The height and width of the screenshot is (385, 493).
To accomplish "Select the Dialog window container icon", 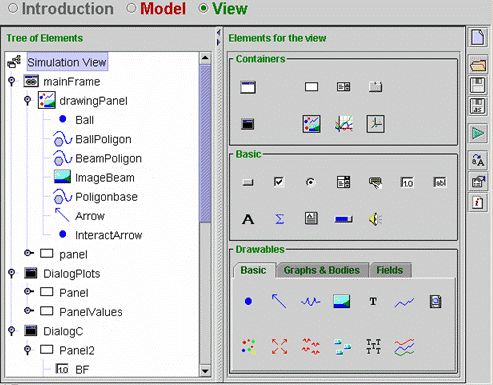I will [x=248, y=124].
